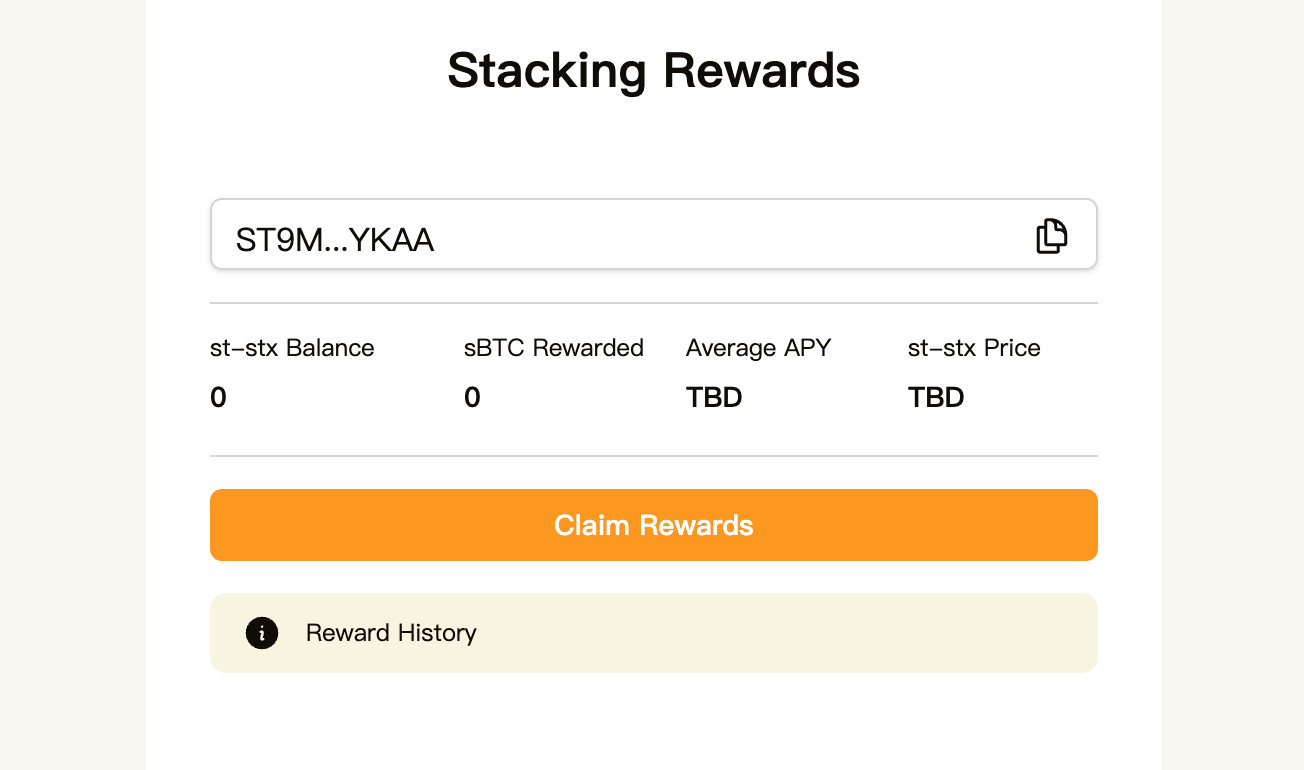Screen dimensions: 1304x770
Task: Click the info icon beside Reward History
Action: (x=262, y=633)
